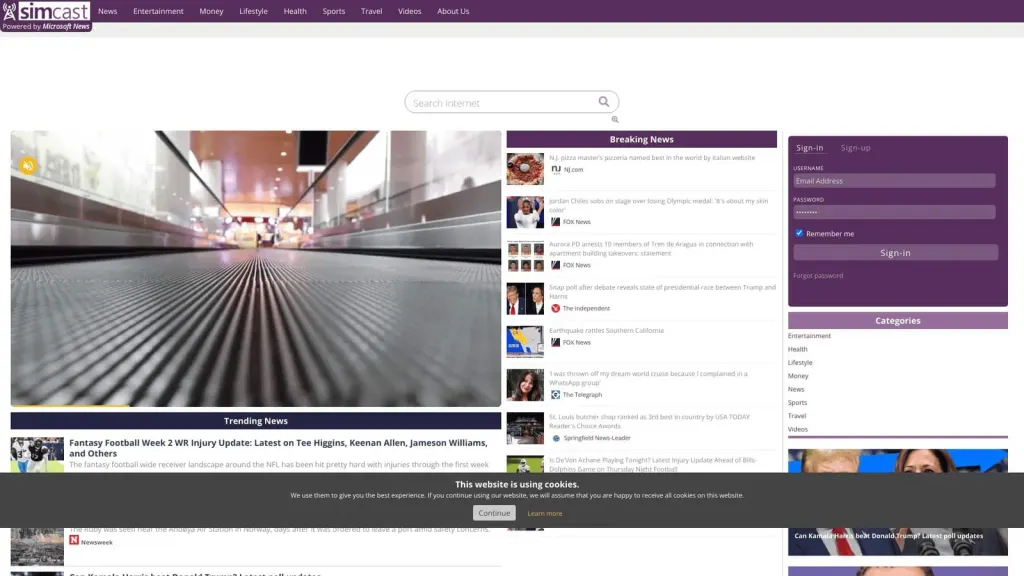The width and height of the screenshot is (1024, 576).
Task: Click The Independent source icon
Action: (555, 308)
